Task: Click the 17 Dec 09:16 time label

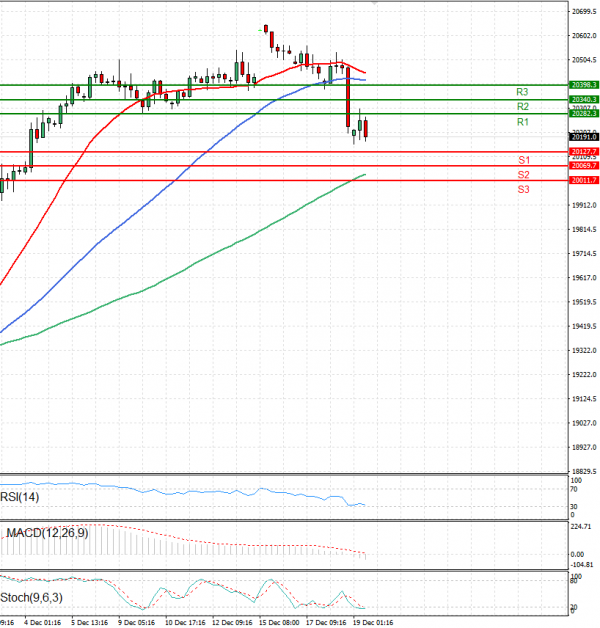Action: click(x=326, y=622)
